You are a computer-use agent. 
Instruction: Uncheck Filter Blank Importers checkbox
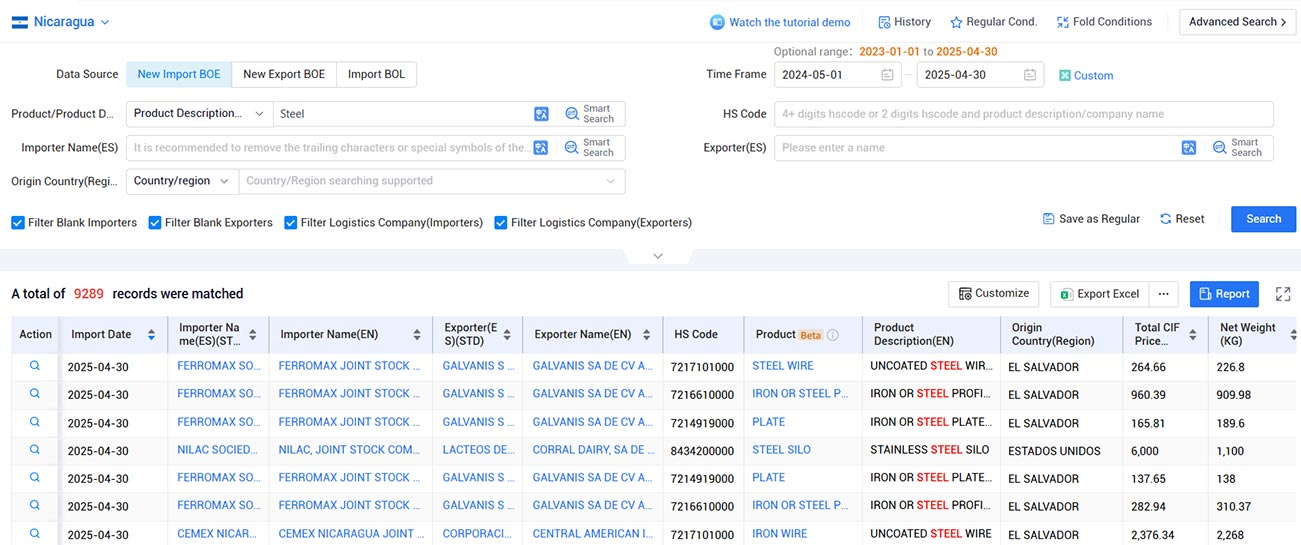click(x=18, y=223)
